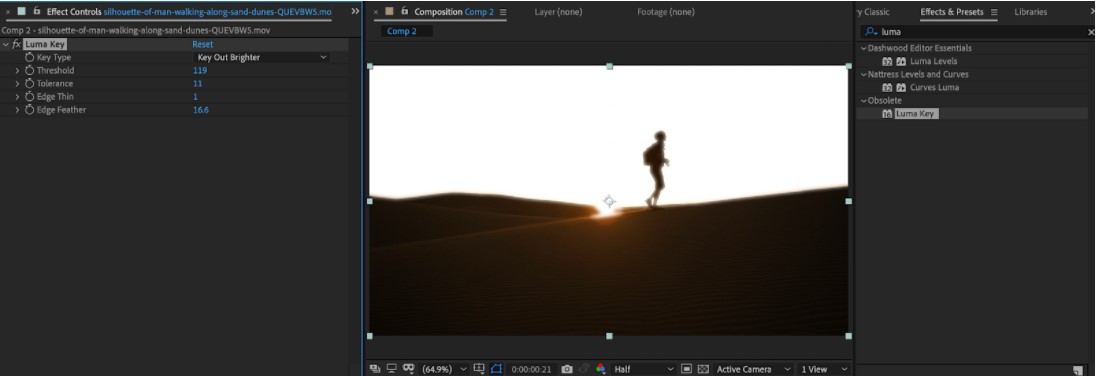Select the Luma Levels effect

[x=933, y=62]
